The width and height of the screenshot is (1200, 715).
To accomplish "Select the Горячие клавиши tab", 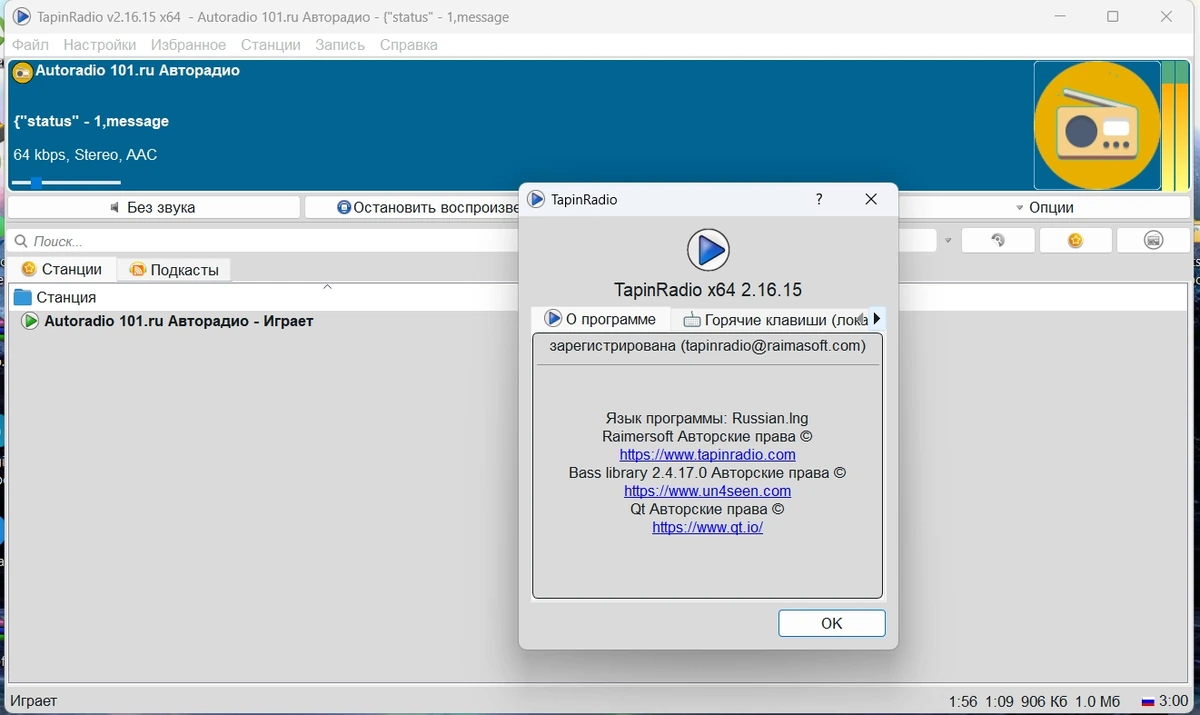I will tap(775, 319).
